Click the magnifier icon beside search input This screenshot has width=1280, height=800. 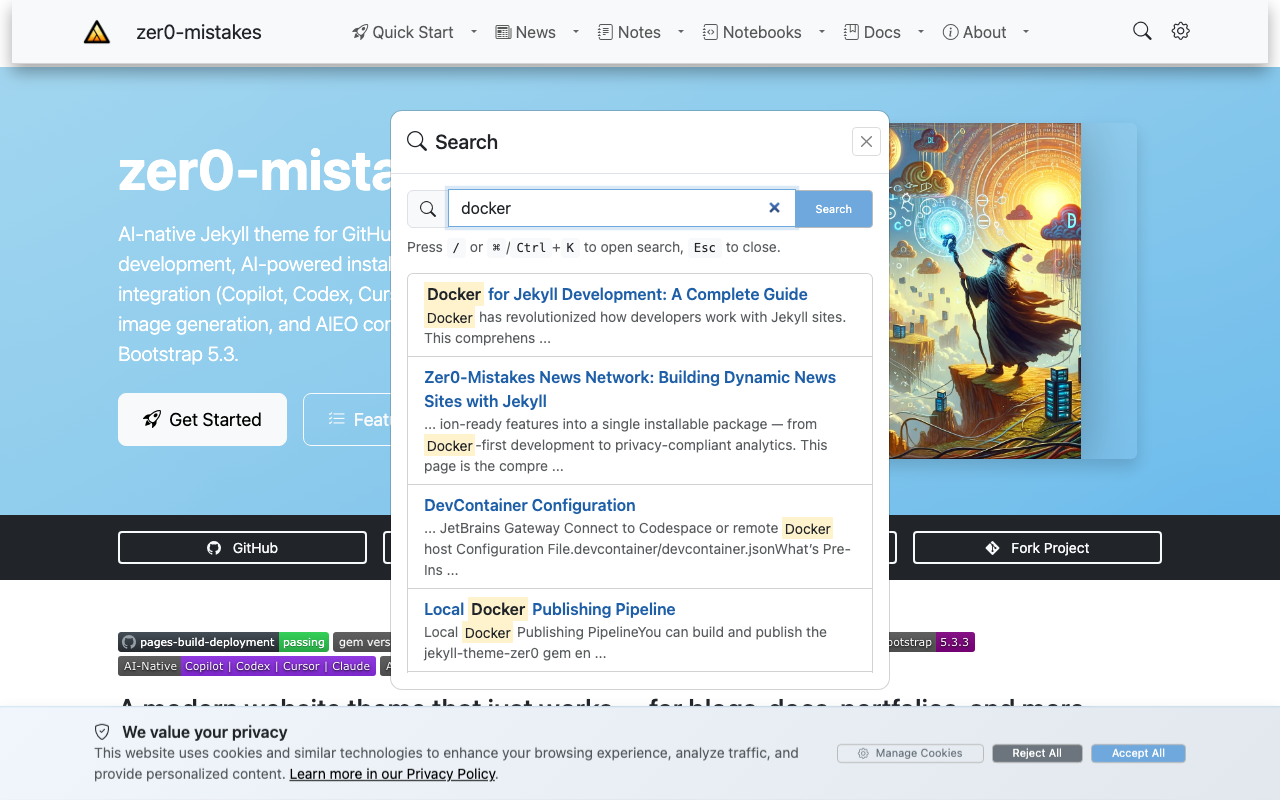[x=428, y=209]
